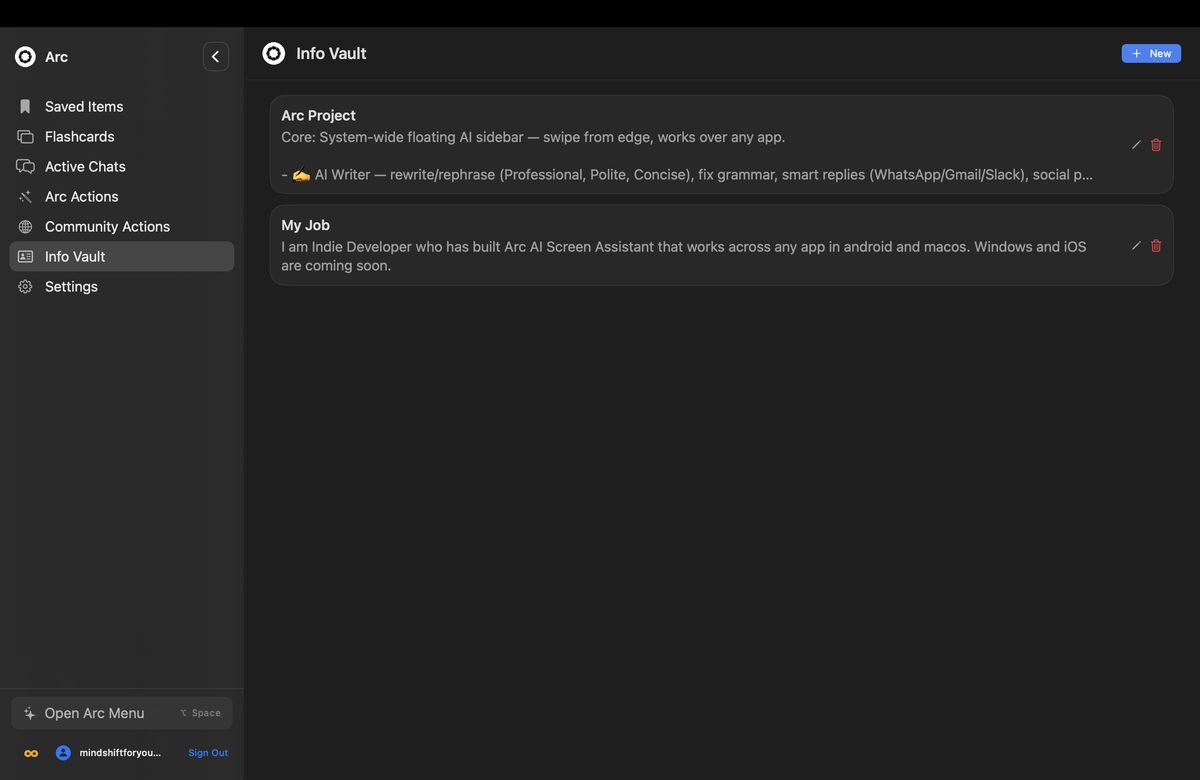Click the Info Vault card icon
This screenshot has width=1200, height=780.
point(25,256)
